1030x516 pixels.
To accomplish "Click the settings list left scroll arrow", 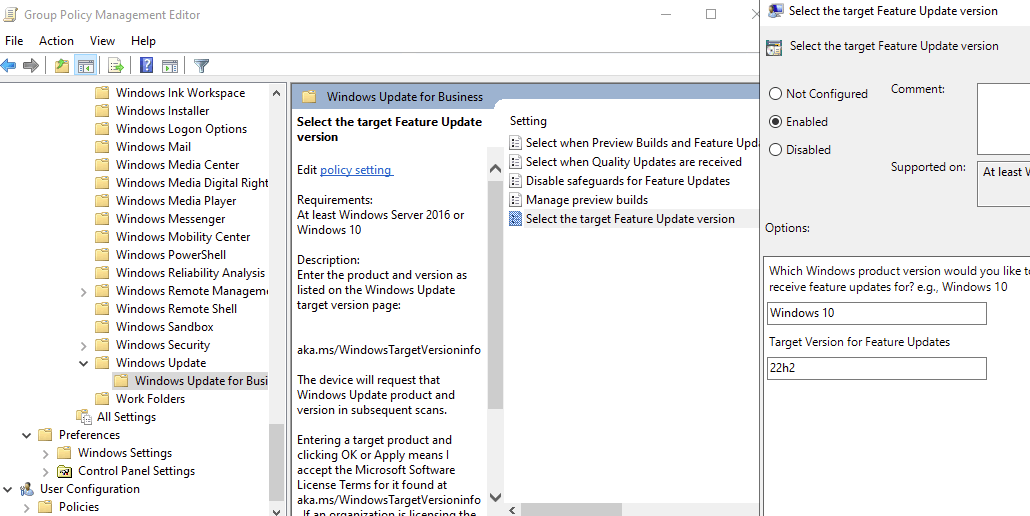I will coord(513,510).
